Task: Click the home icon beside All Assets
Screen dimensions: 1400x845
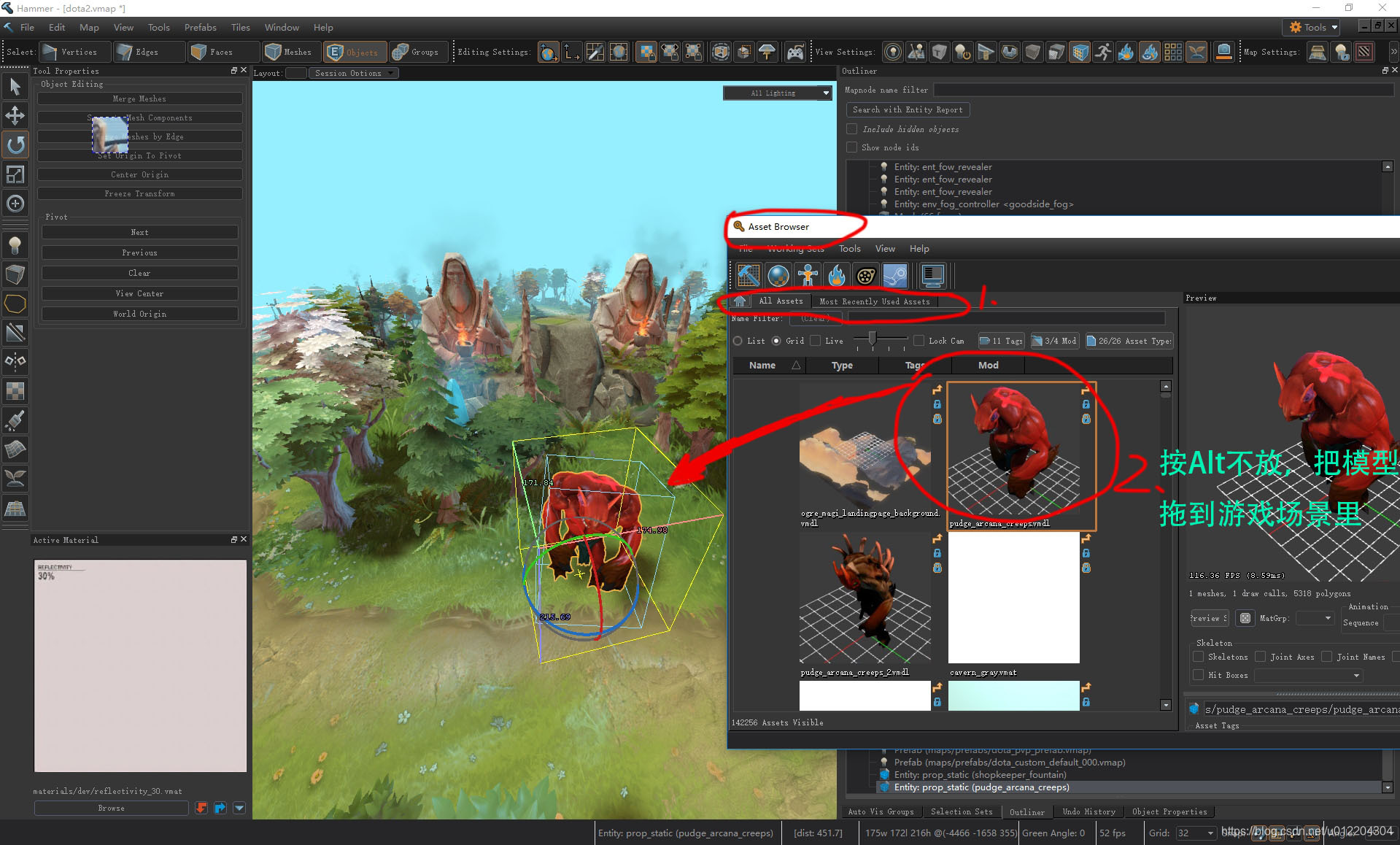Action: 740,301
